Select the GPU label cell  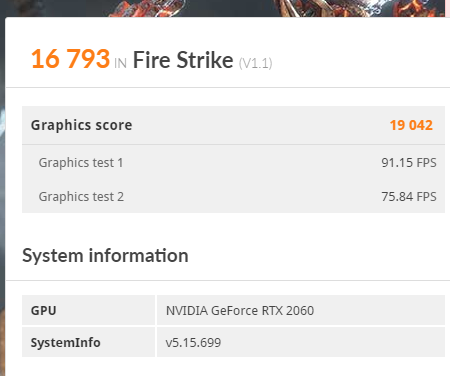[x=88, y=310]
